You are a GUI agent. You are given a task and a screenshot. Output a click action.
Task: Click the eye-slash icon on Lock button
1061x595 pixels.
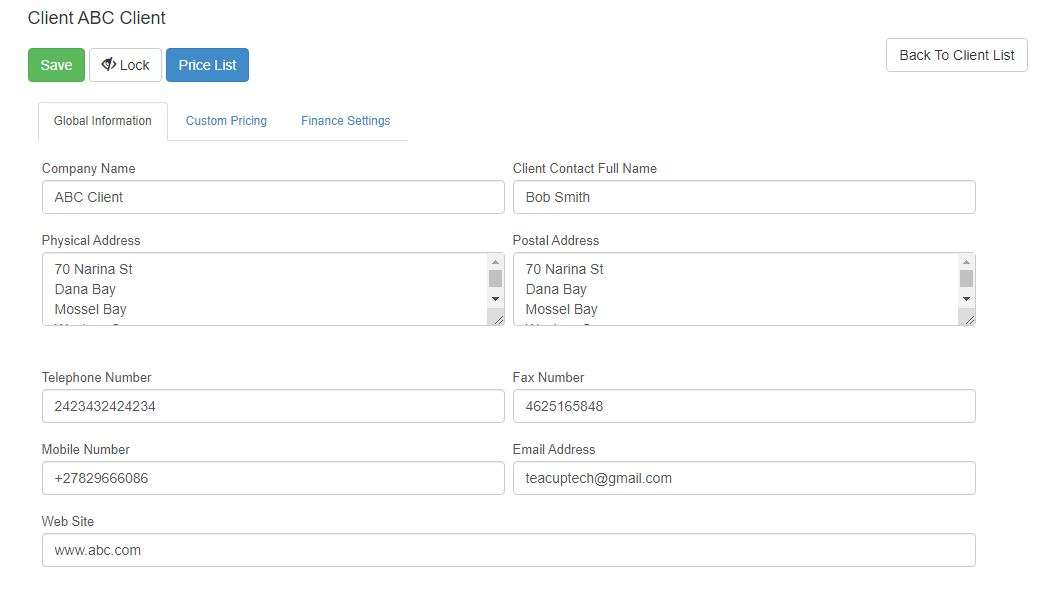[x=108, y=65]
